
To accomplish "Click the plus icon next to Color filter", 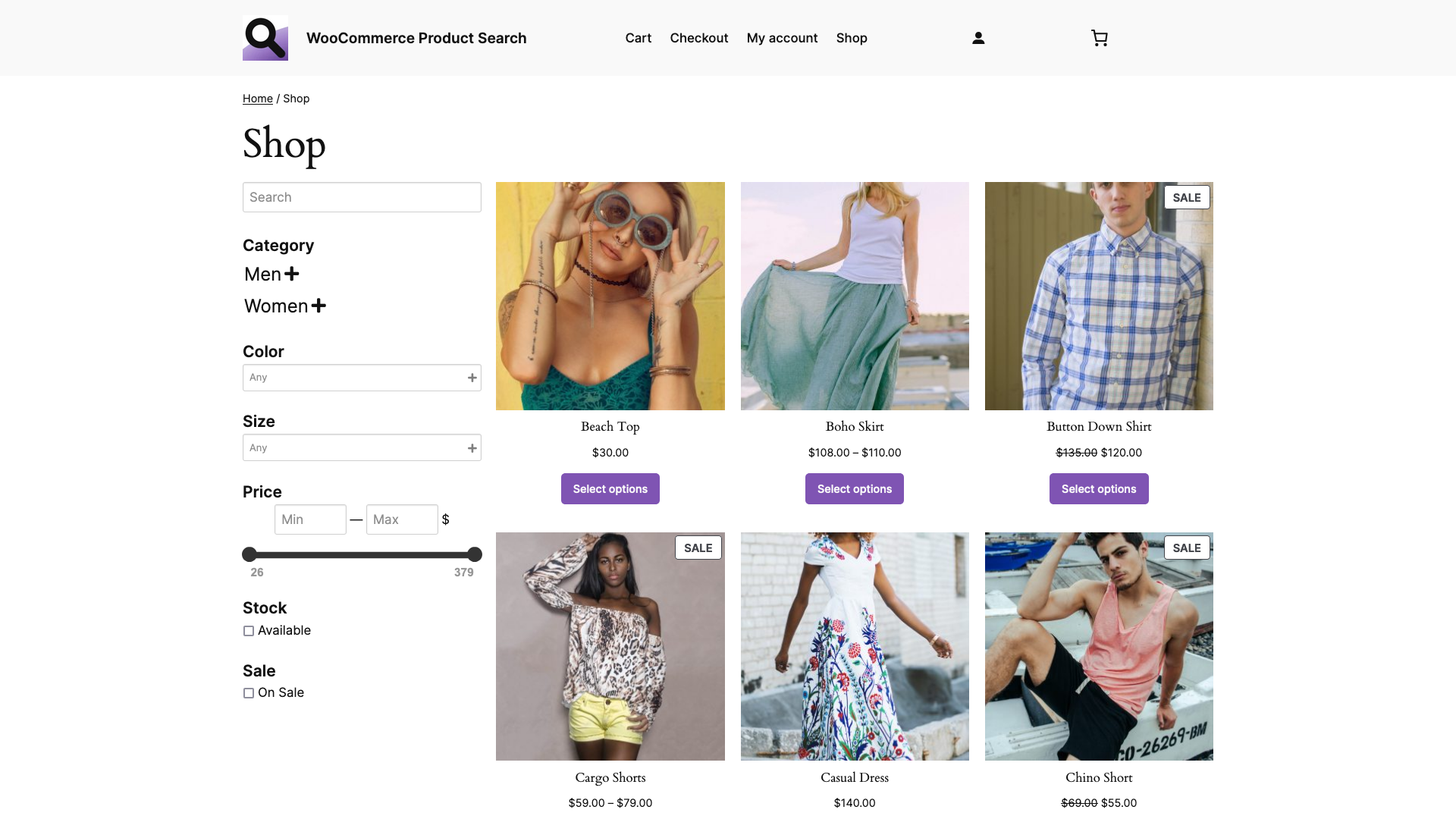I will pos(471,378).
